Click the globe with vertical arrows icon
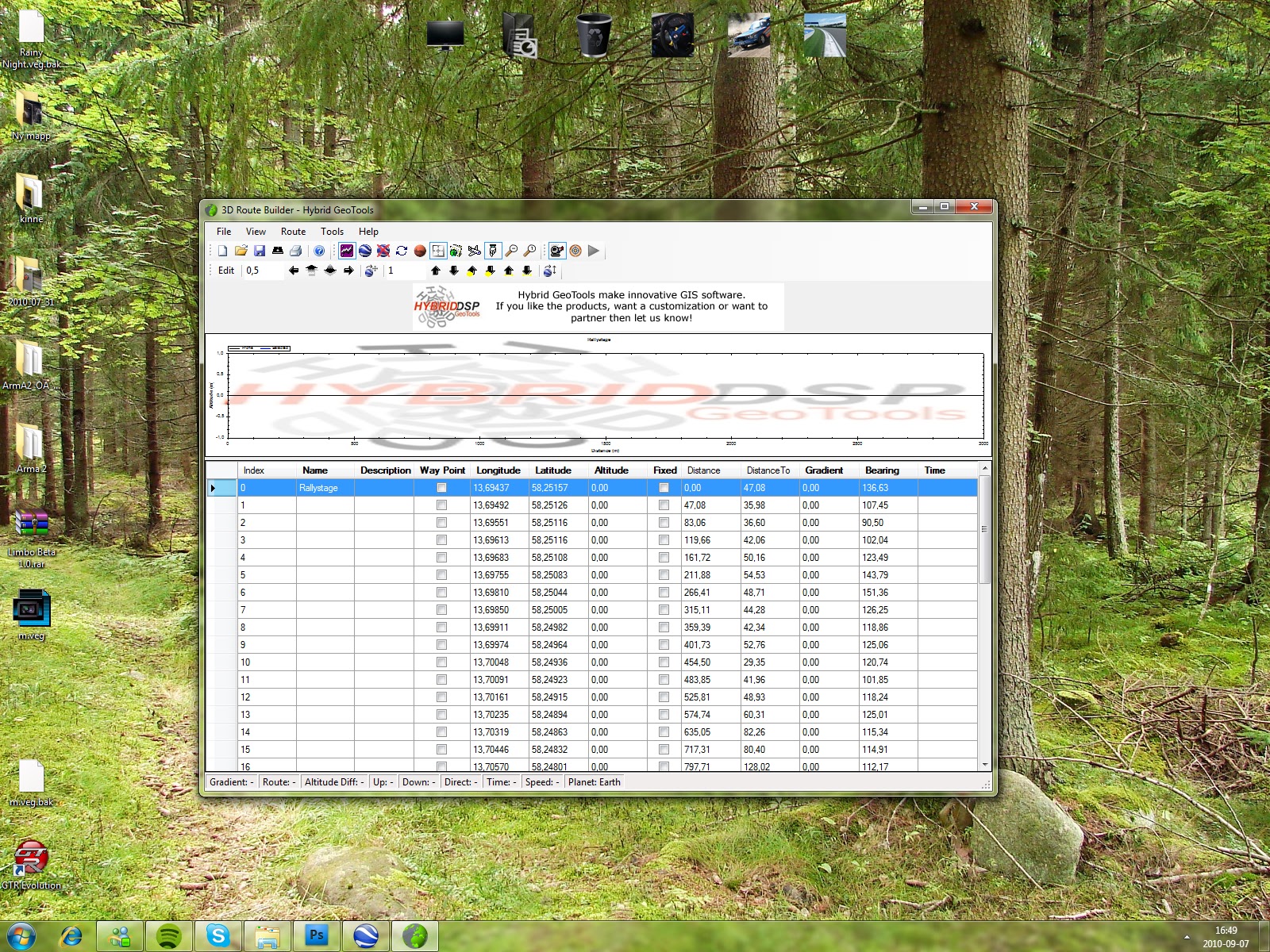Image resolution: width=1270 pixels, height=952 pixels. click(549, 271)
